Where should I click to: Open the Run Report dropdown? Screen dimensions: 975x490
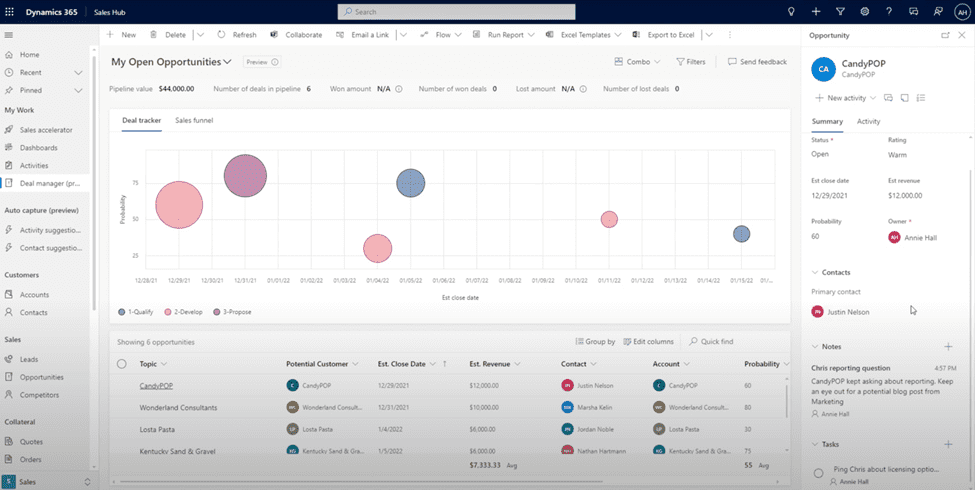point(531,35)
